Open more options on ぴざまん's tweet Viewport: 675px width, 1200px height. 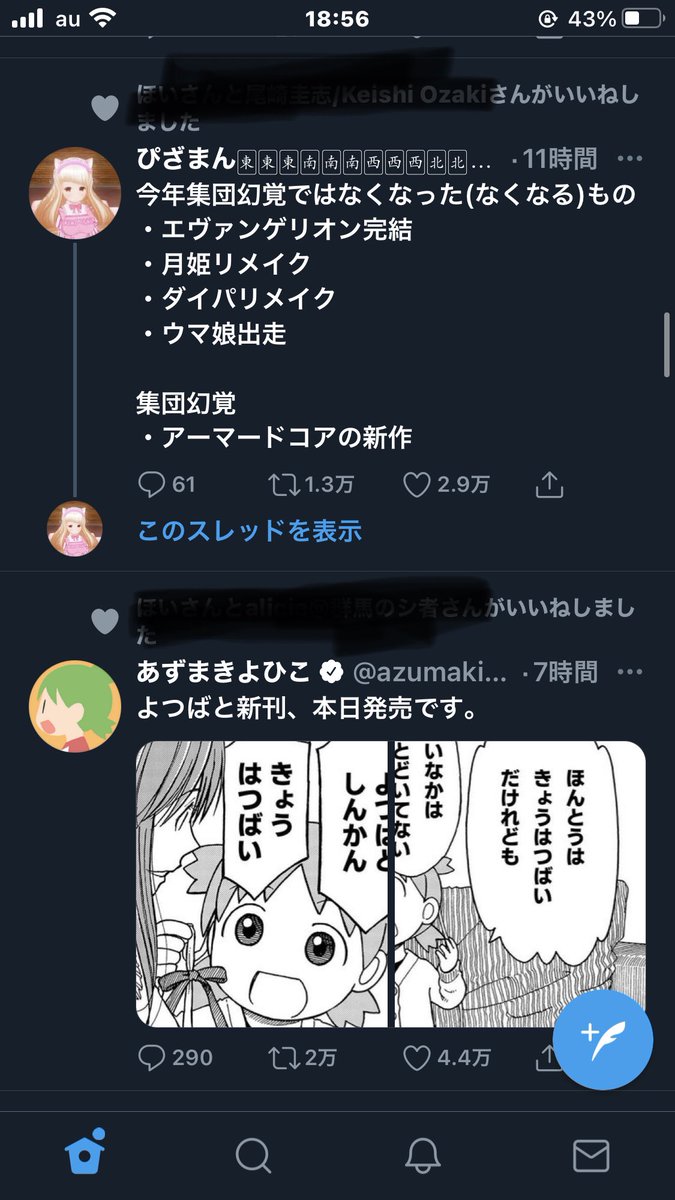coord(630,158)
